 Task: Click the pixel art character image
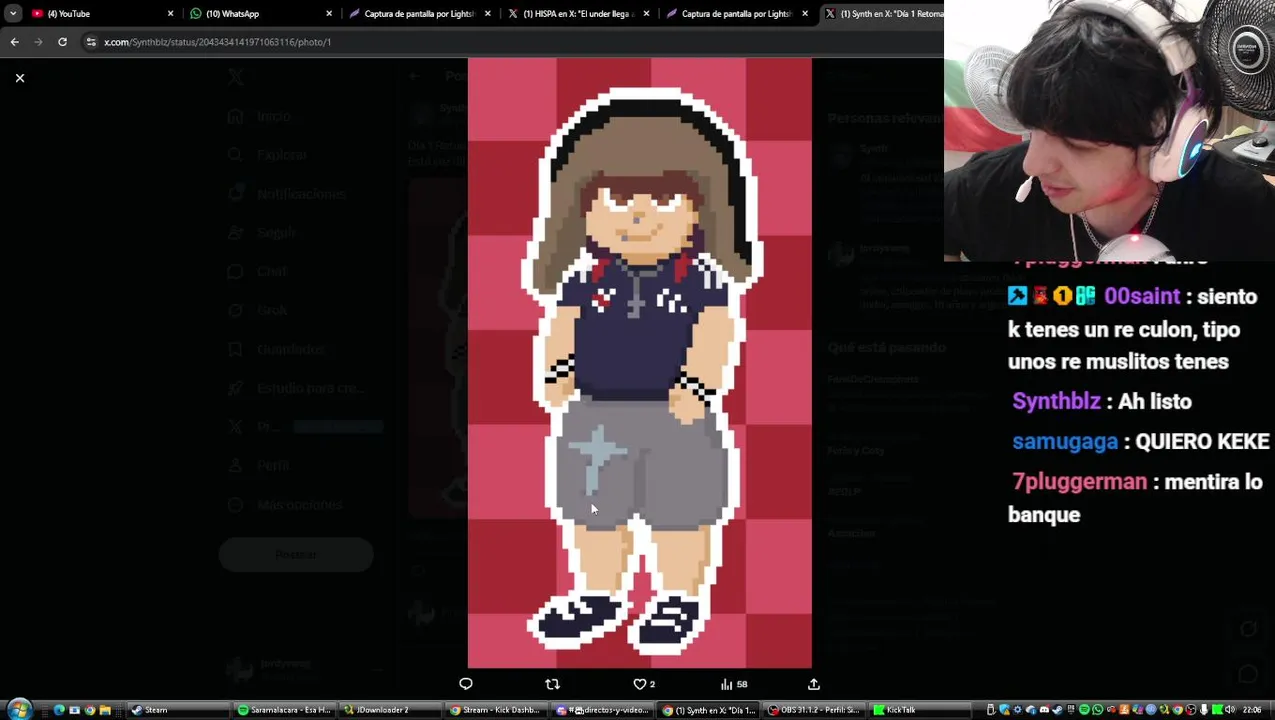[640, 362]
